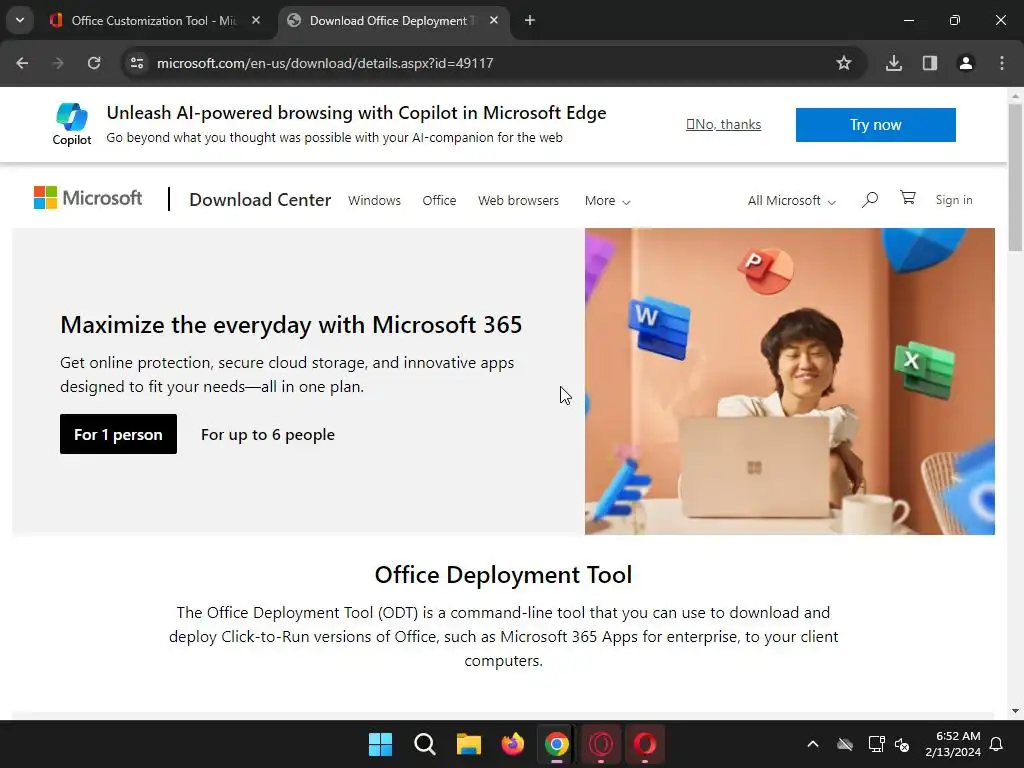Open the Download Center link
Screen dimensions: 1024x768
click(x=260, y=200)
